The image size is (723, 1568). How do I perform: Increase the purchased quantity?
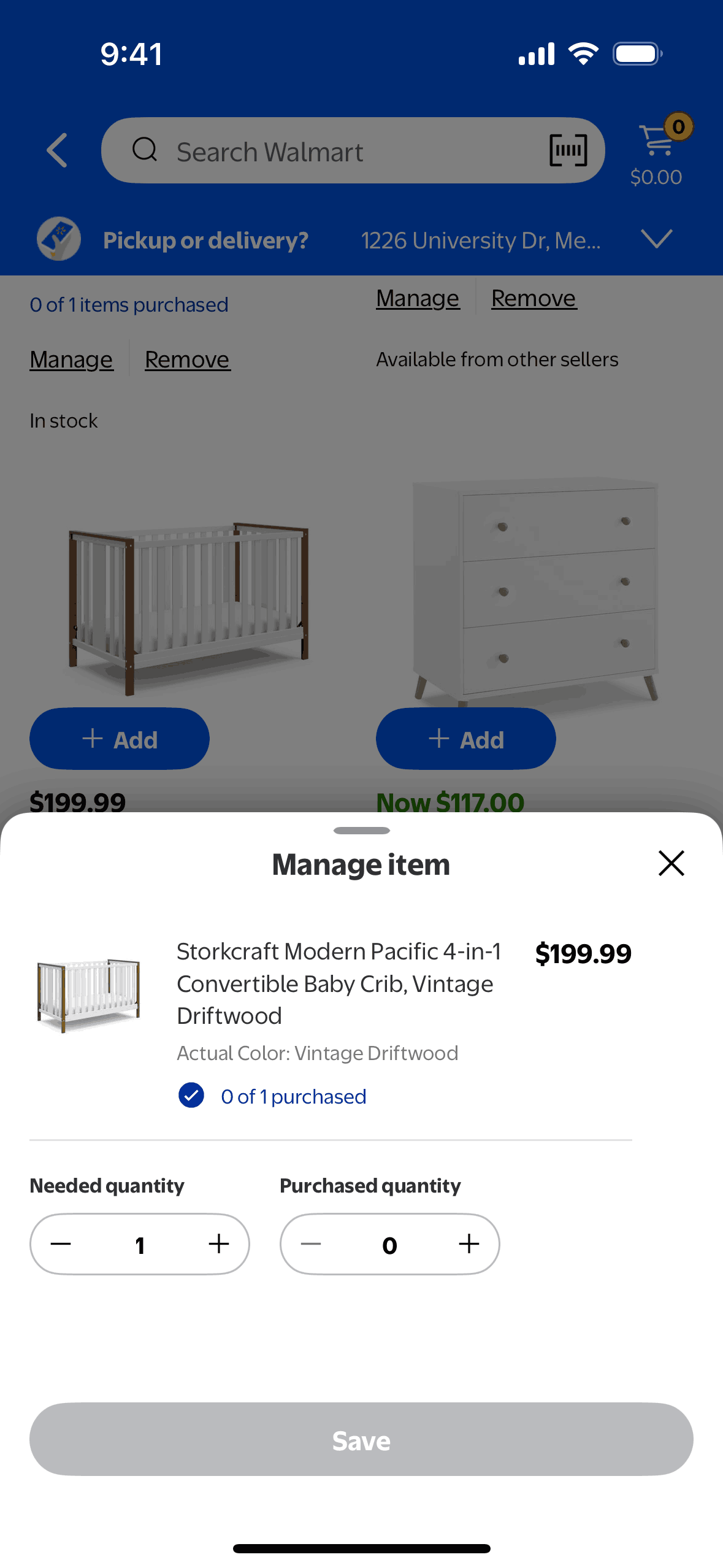[x=469, y=1244]
